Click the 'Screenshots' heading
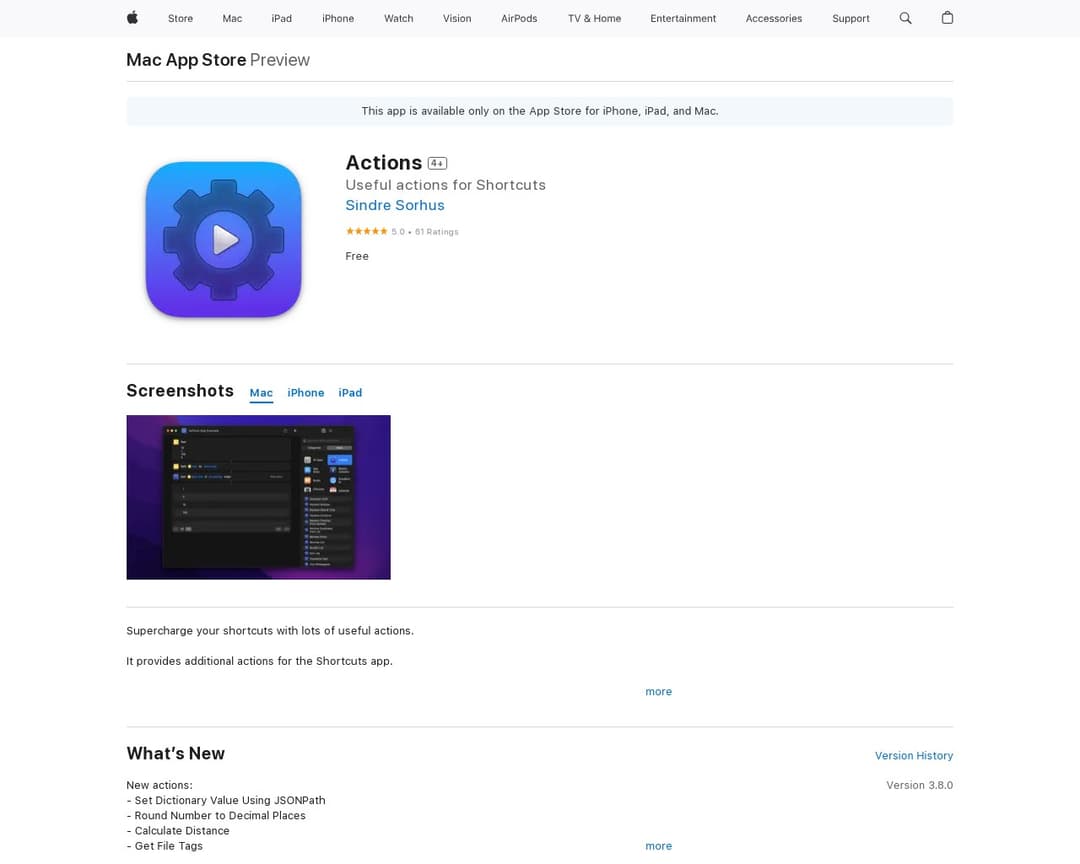Image resolution: width=1080 pixels, height=864 pixels. 180,391
